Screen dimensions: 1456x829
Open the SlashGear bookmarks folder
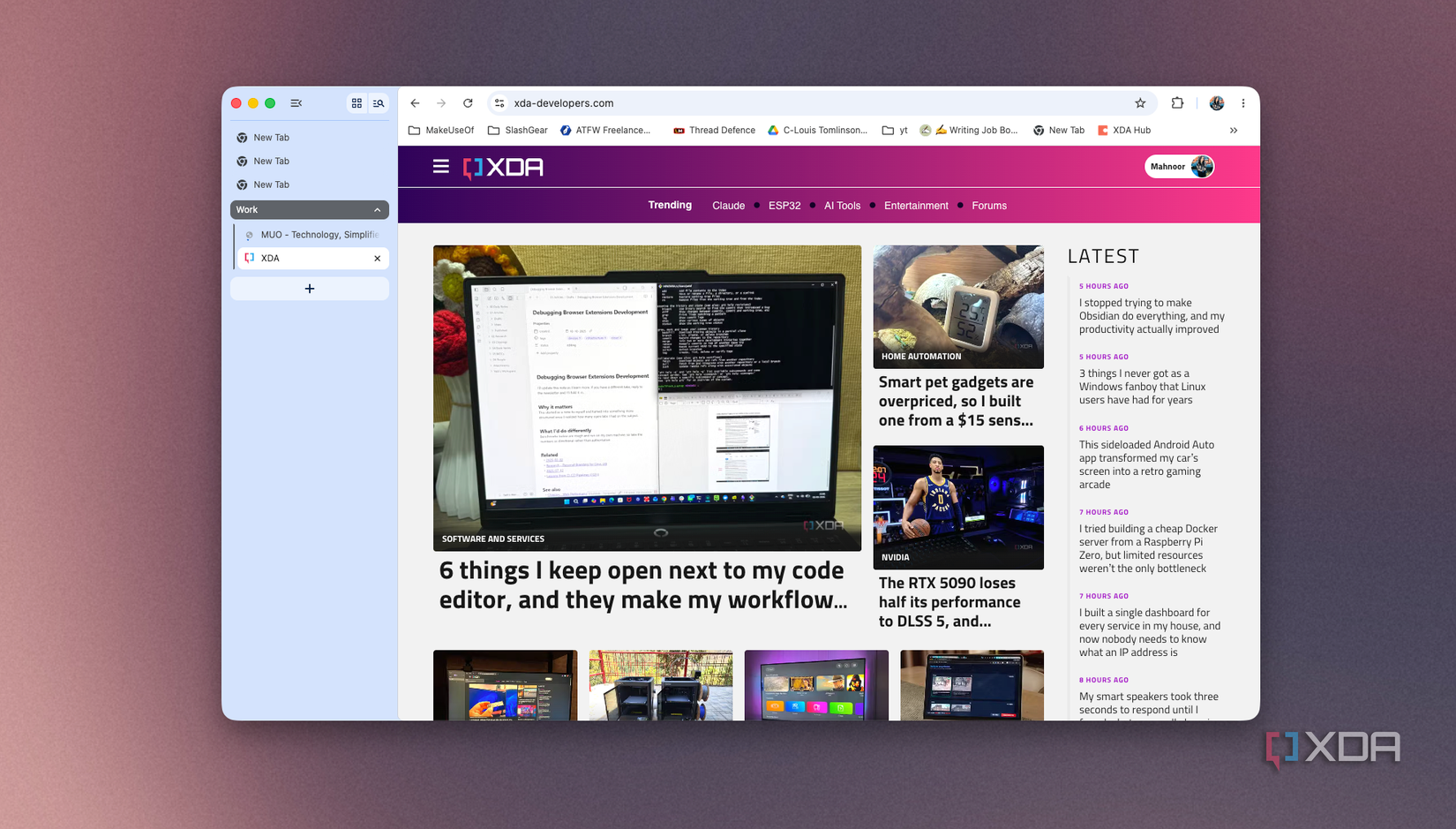[518, 131]
